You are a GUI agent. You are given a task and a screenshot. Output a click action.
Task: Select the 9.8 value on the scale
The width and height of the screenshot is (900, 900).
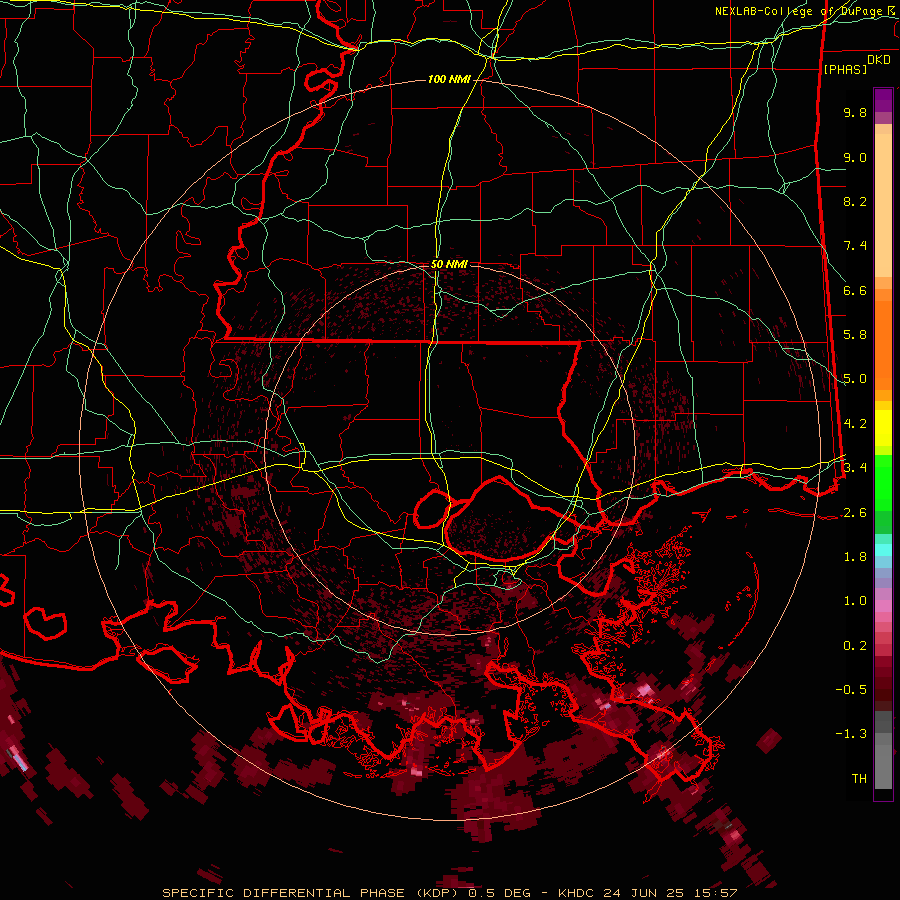855,112
